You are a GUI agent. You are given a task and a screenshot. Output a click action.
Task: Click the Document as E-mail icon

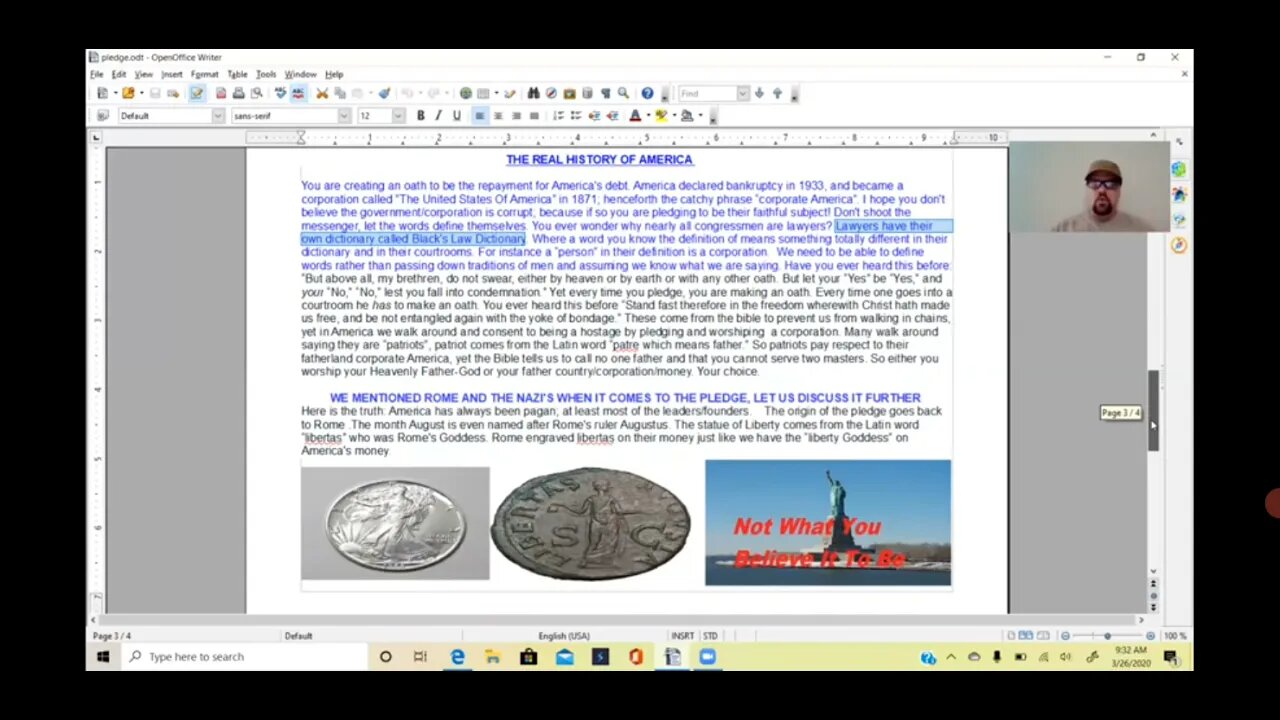(173, 94)
